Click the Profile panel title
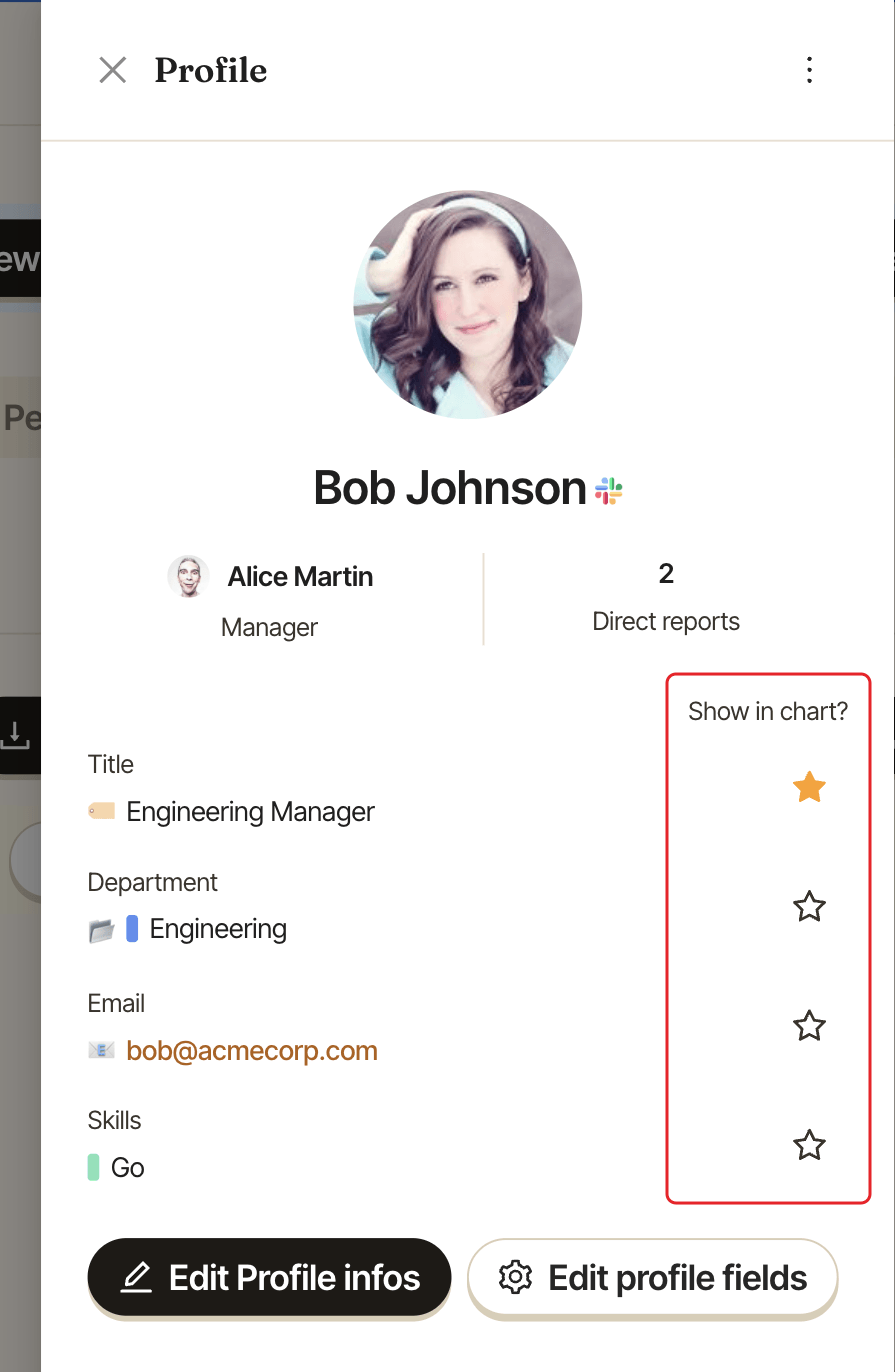 [x=211, y=71]
